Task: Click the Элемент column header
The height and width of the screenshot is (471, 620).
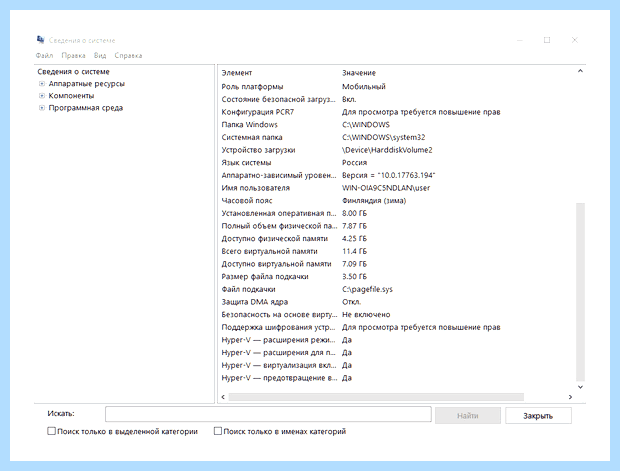Action: click(x=236, y=73)
